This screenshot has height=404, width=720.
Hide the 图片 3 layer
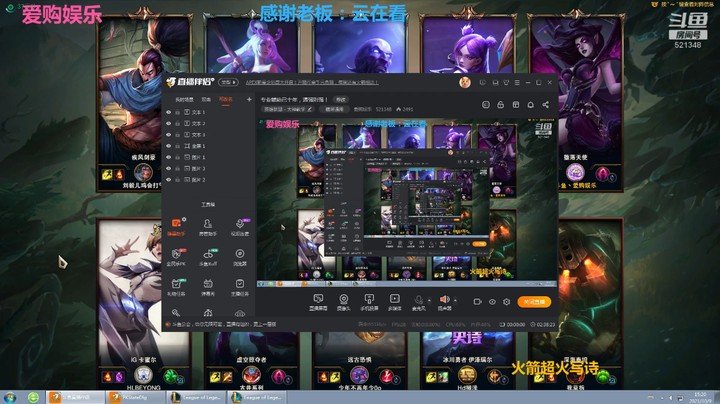[169, 168]
